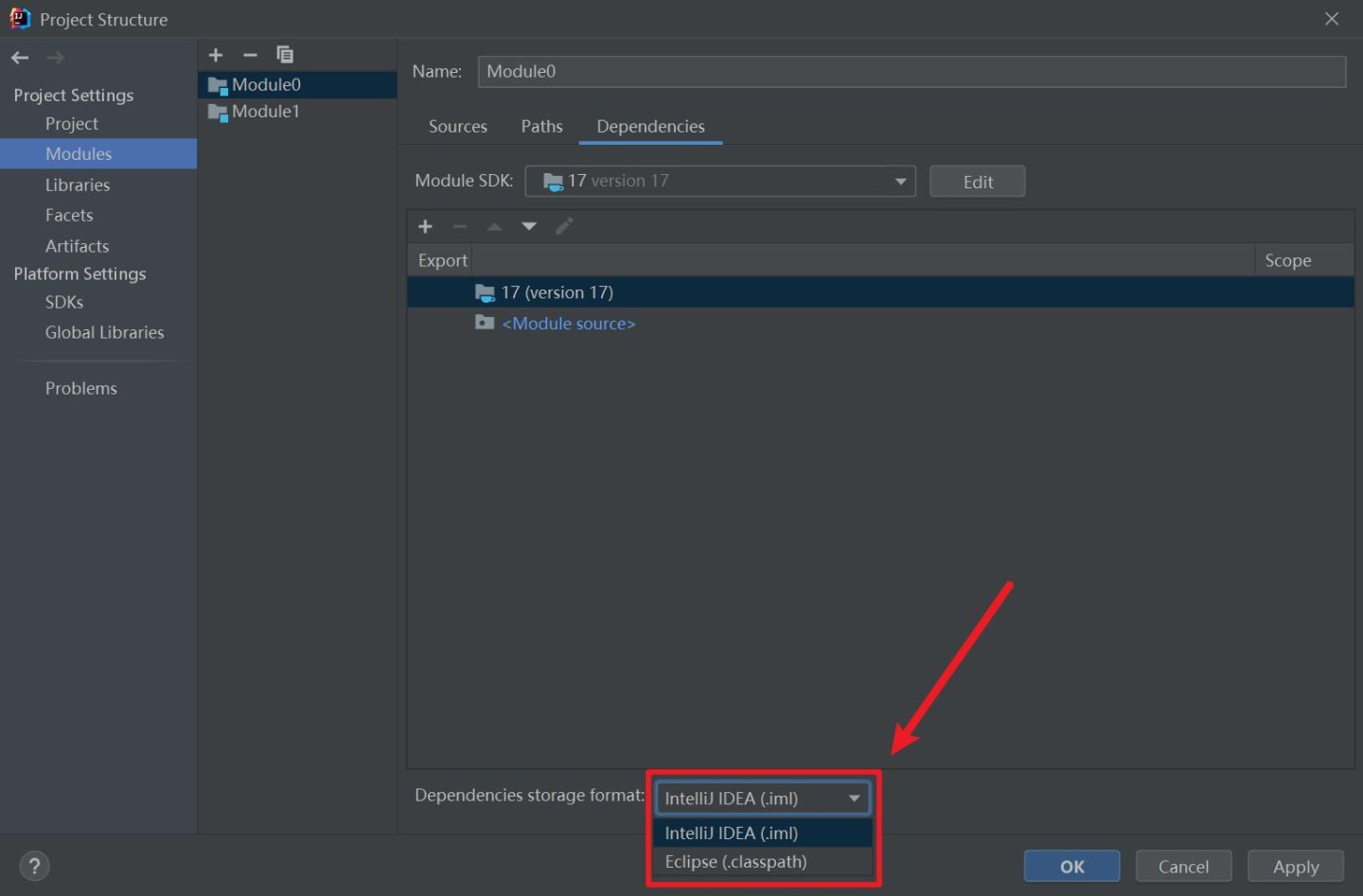Viewport: 1363px width, 896px height.
Task: Select the <Module source> row
Action: 880,323
